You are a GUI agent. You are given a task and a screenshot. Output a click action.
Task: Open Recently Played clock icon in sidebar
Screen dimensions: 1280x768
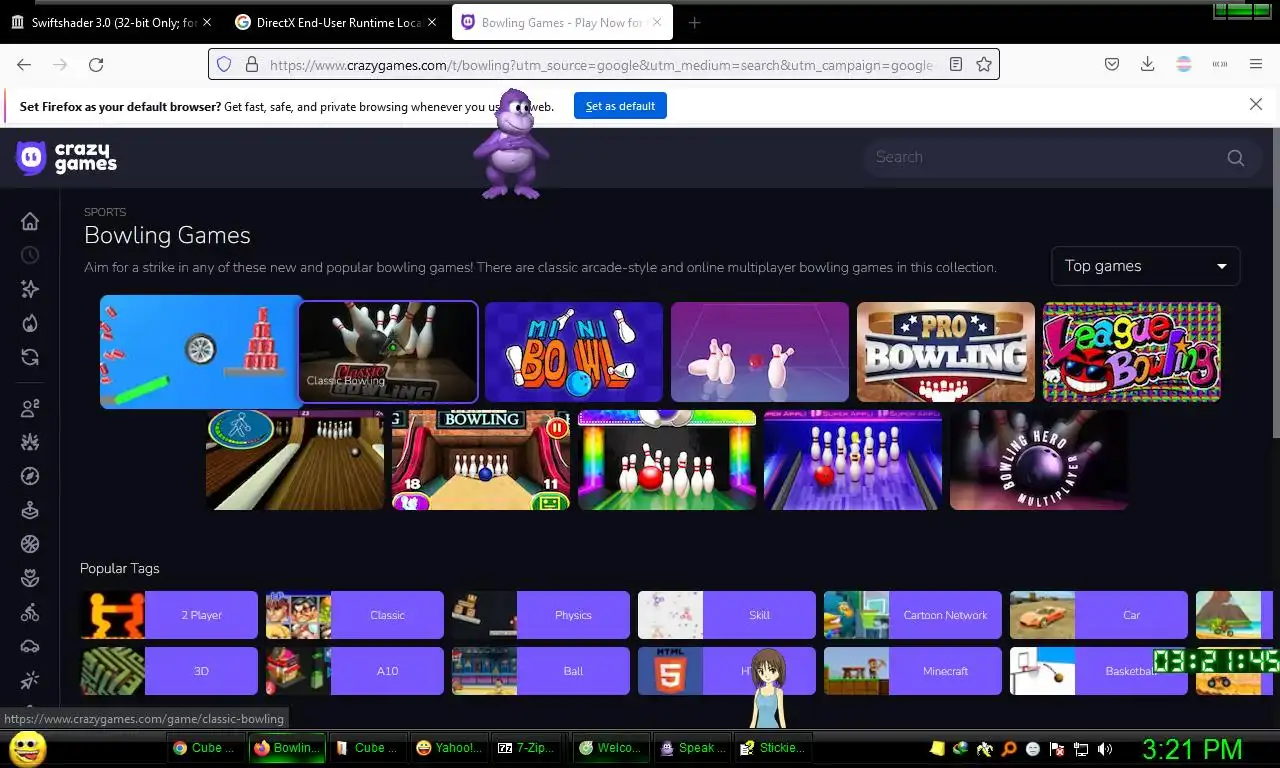pos(30,255)
